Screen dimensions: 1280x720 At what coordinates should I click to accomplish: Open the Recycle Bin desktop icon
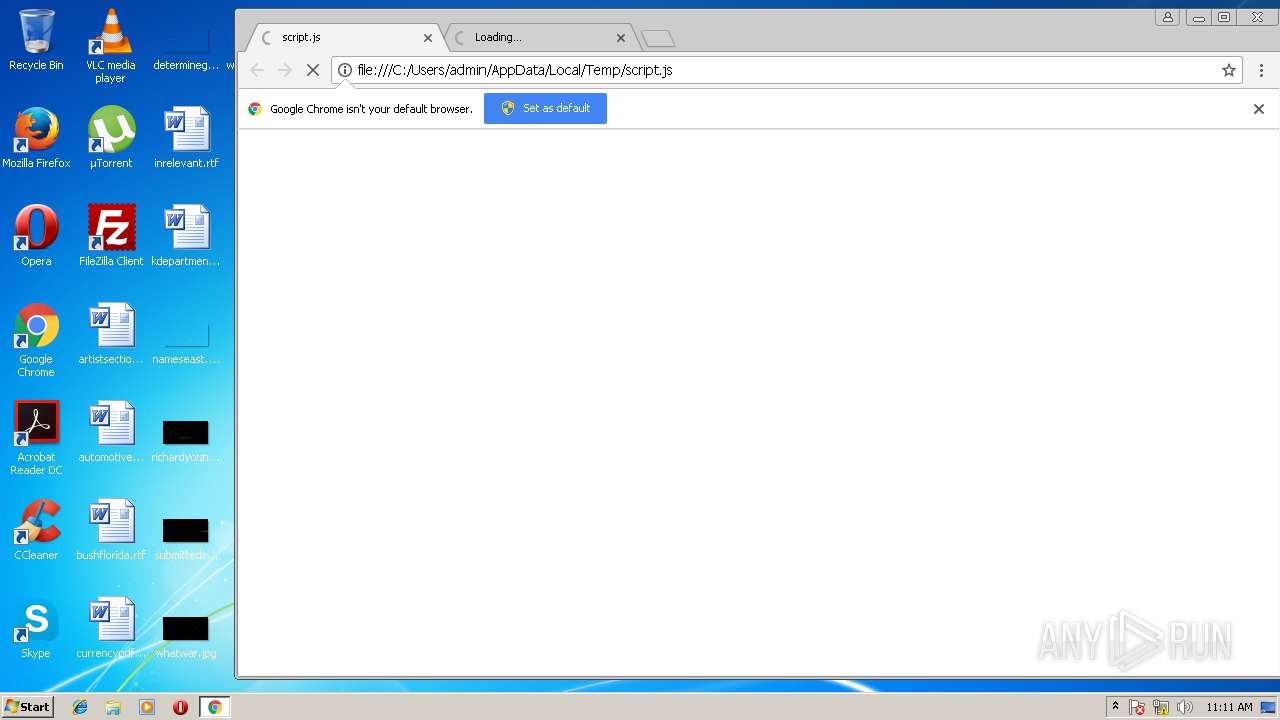pyautogui.click(x=36, y=40)
